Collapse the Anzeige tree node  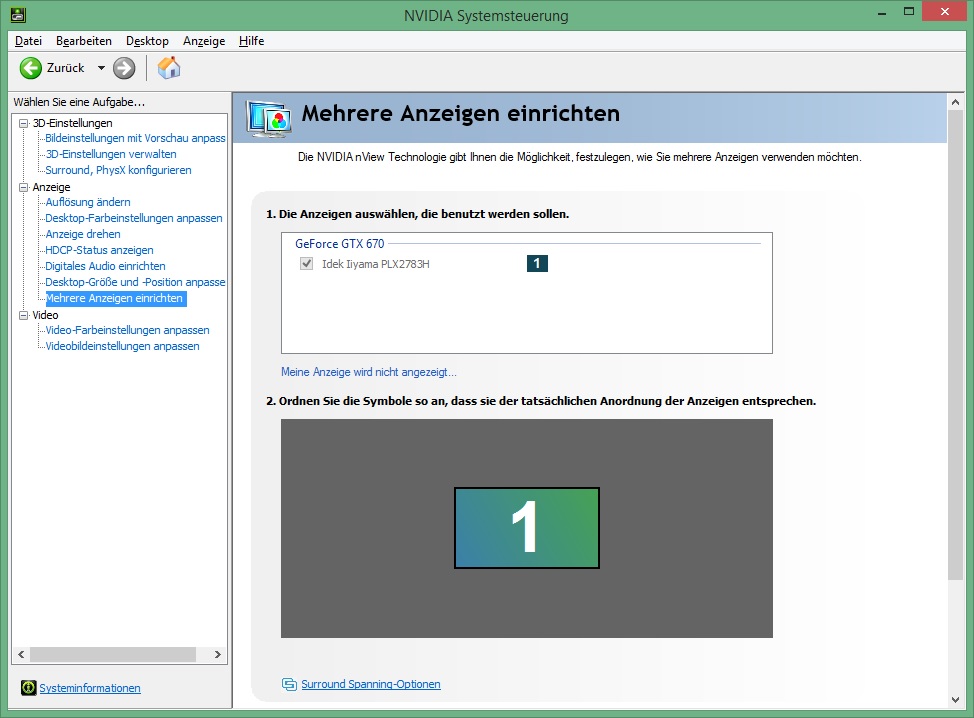click(24, 187)
